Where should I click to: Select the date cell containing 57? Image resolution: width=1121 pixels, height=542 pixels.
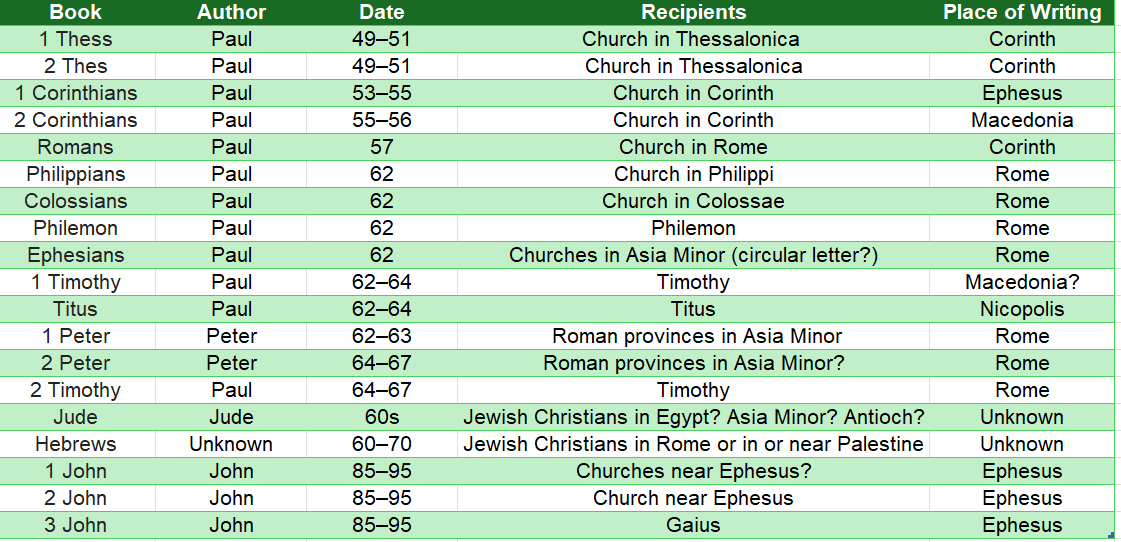[381, 147]
